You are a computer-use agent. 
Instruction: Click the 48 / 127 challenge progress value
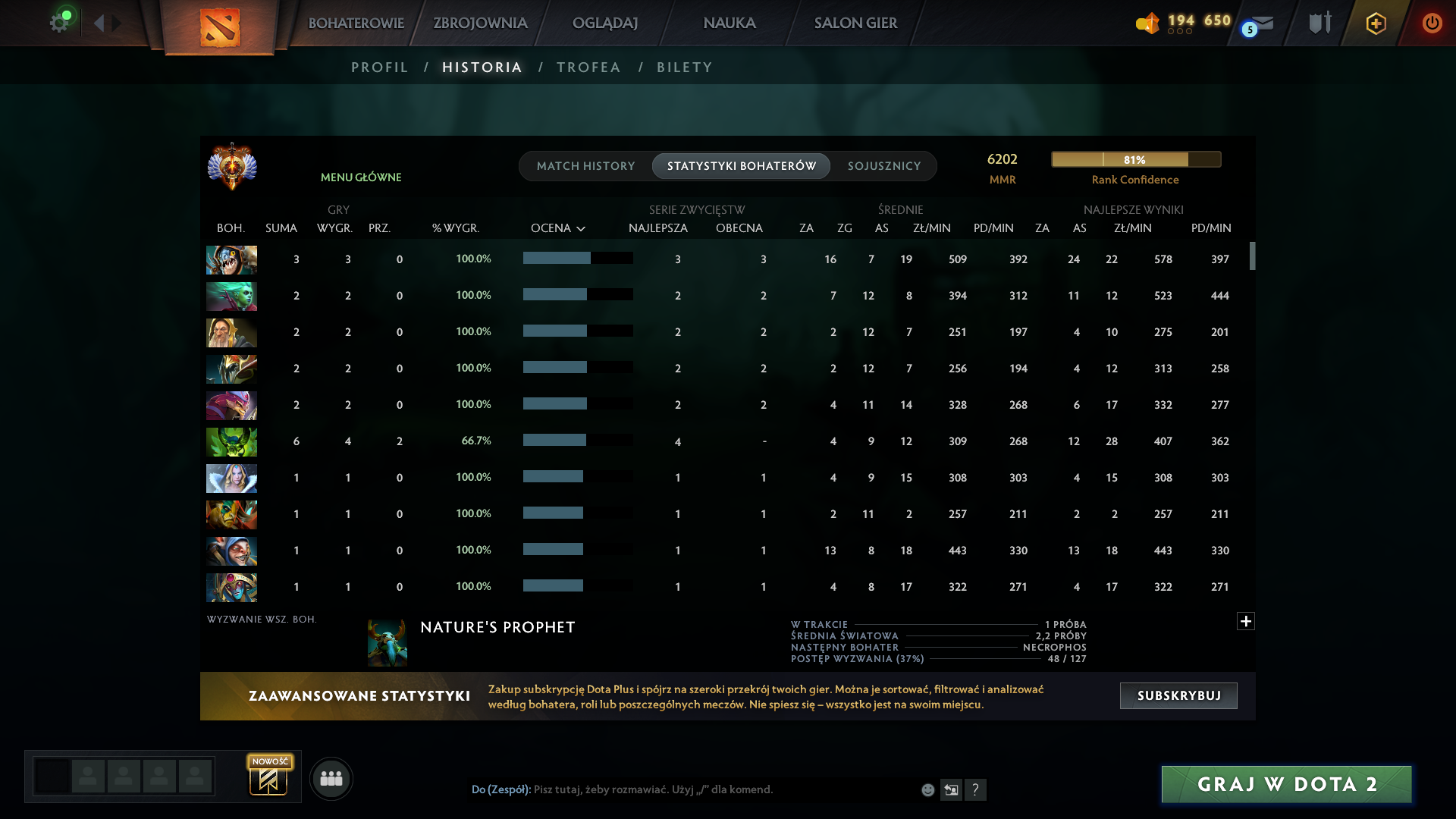(x=1067, y=659)
